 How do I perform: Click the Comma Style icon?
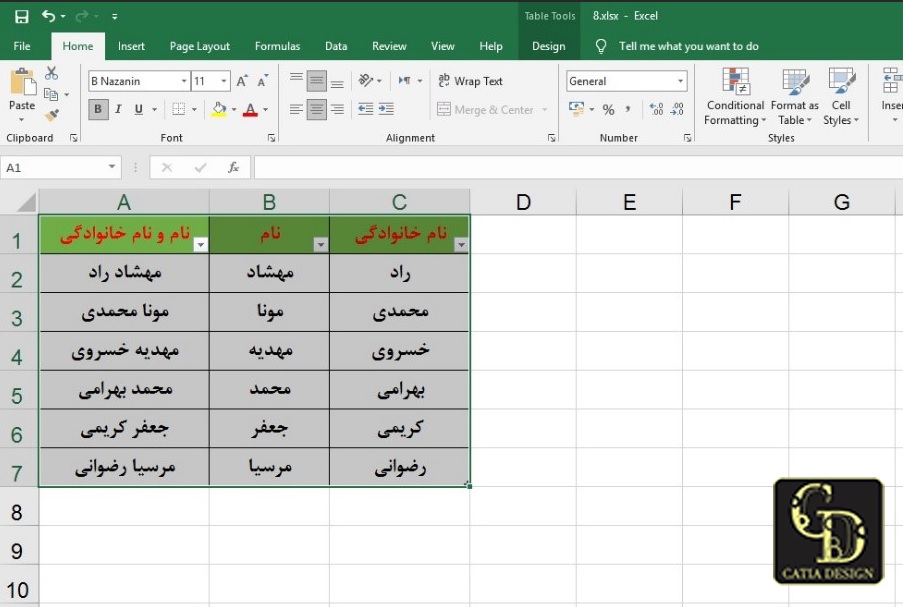[628, 109]
